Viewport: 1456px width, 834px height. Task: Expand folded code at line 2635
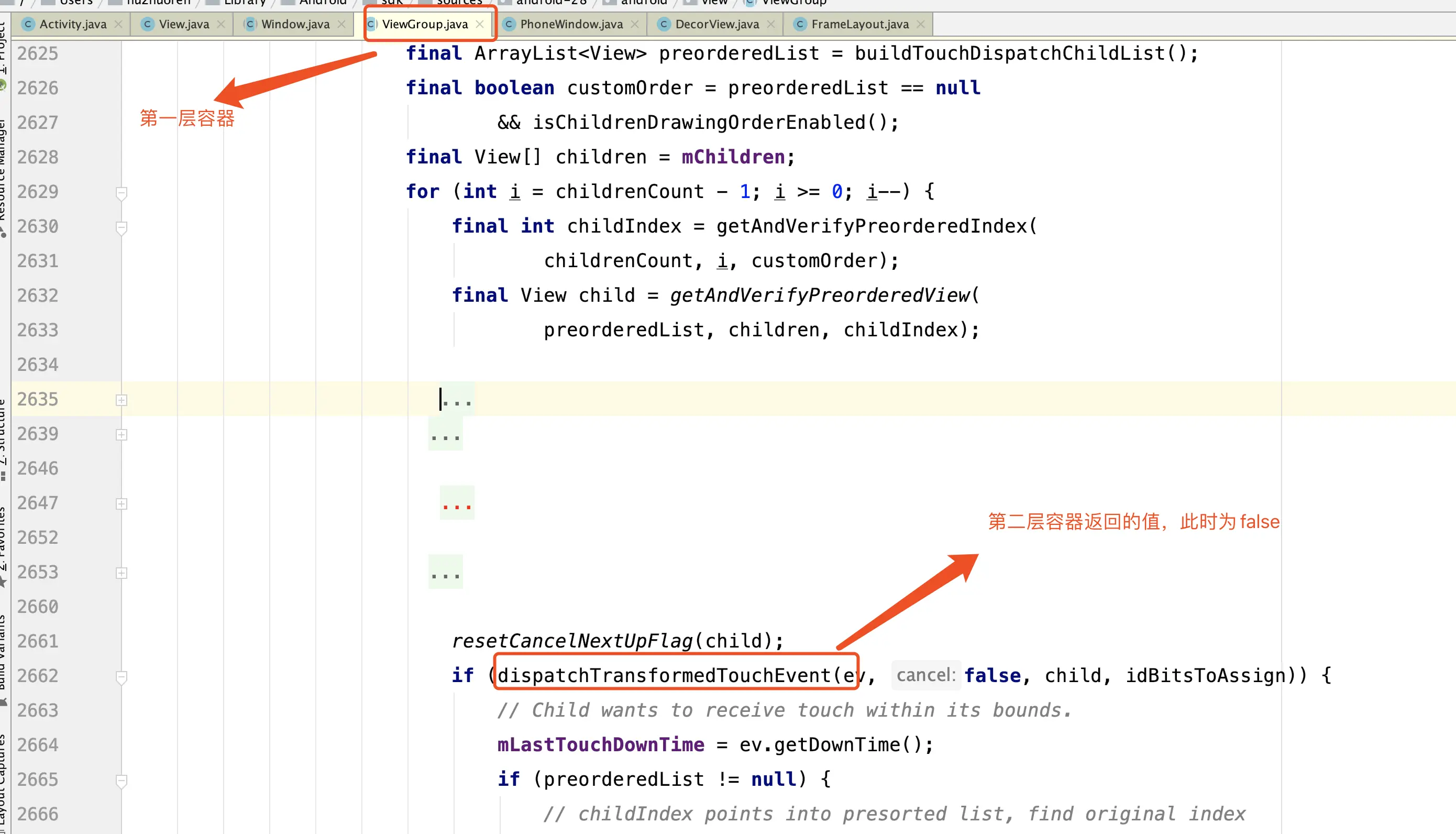(x=122, y=400)
